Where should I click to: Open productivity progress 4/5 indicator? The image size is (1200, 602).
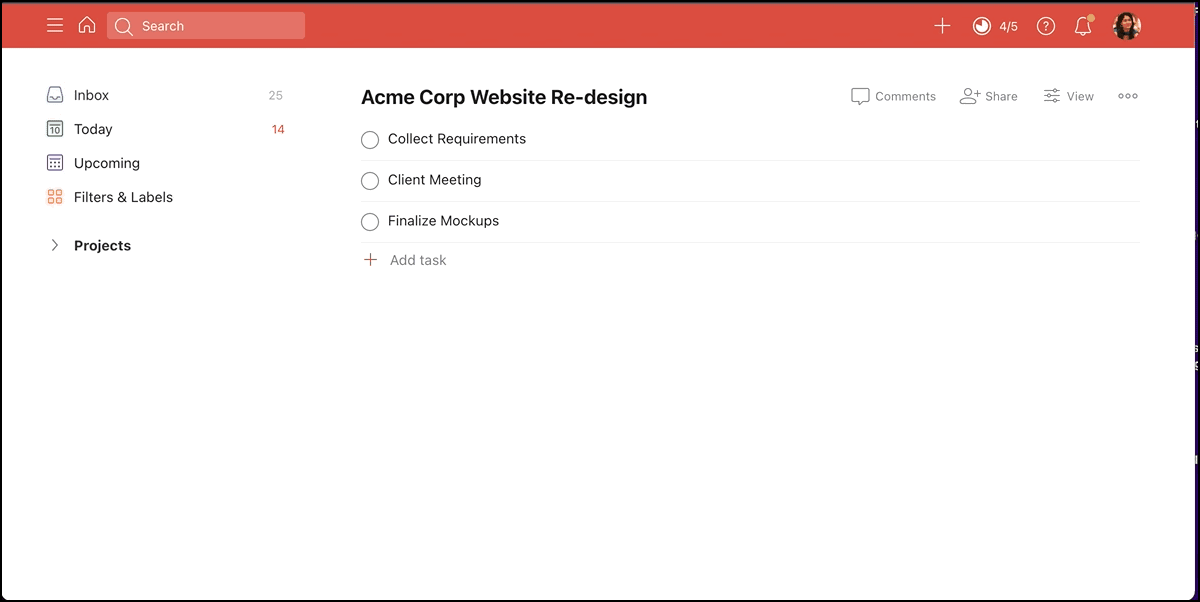tap(995, 26)
